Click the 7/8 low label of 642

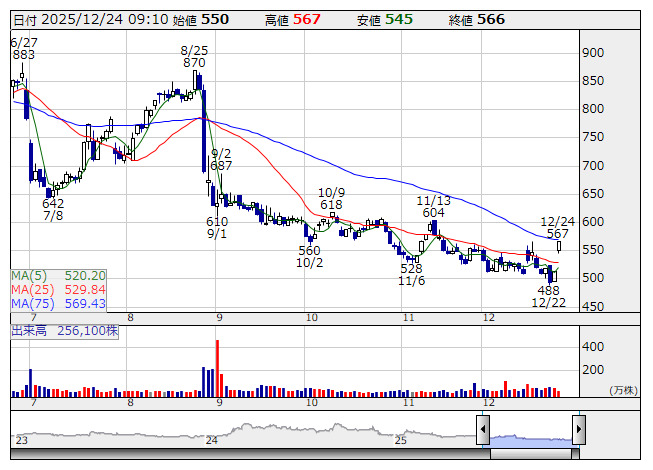53,203
